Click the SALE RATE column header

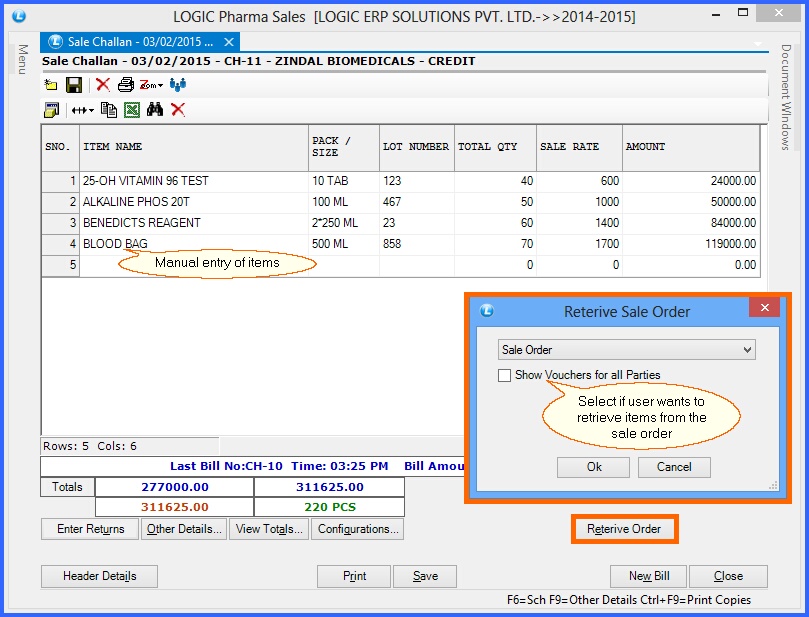[579, 148]
